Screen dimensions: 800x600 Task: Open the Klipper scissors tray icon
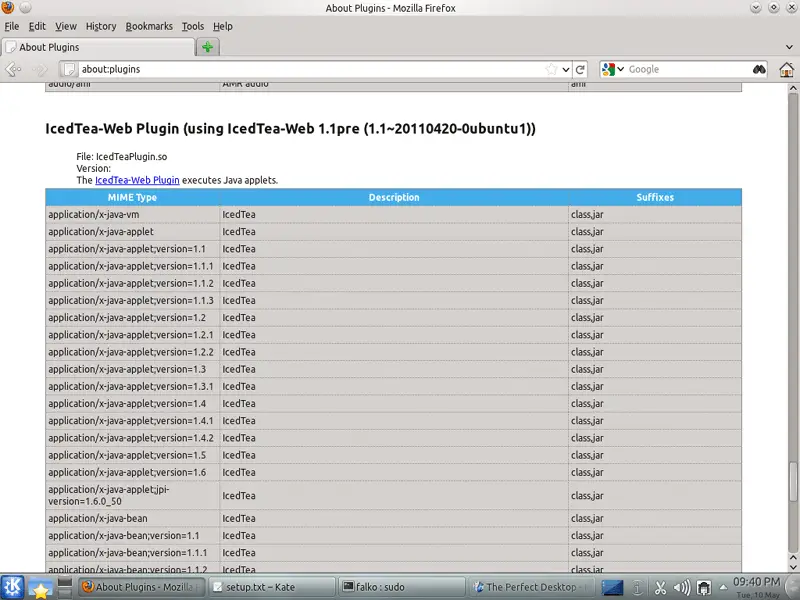click(660, 588)
